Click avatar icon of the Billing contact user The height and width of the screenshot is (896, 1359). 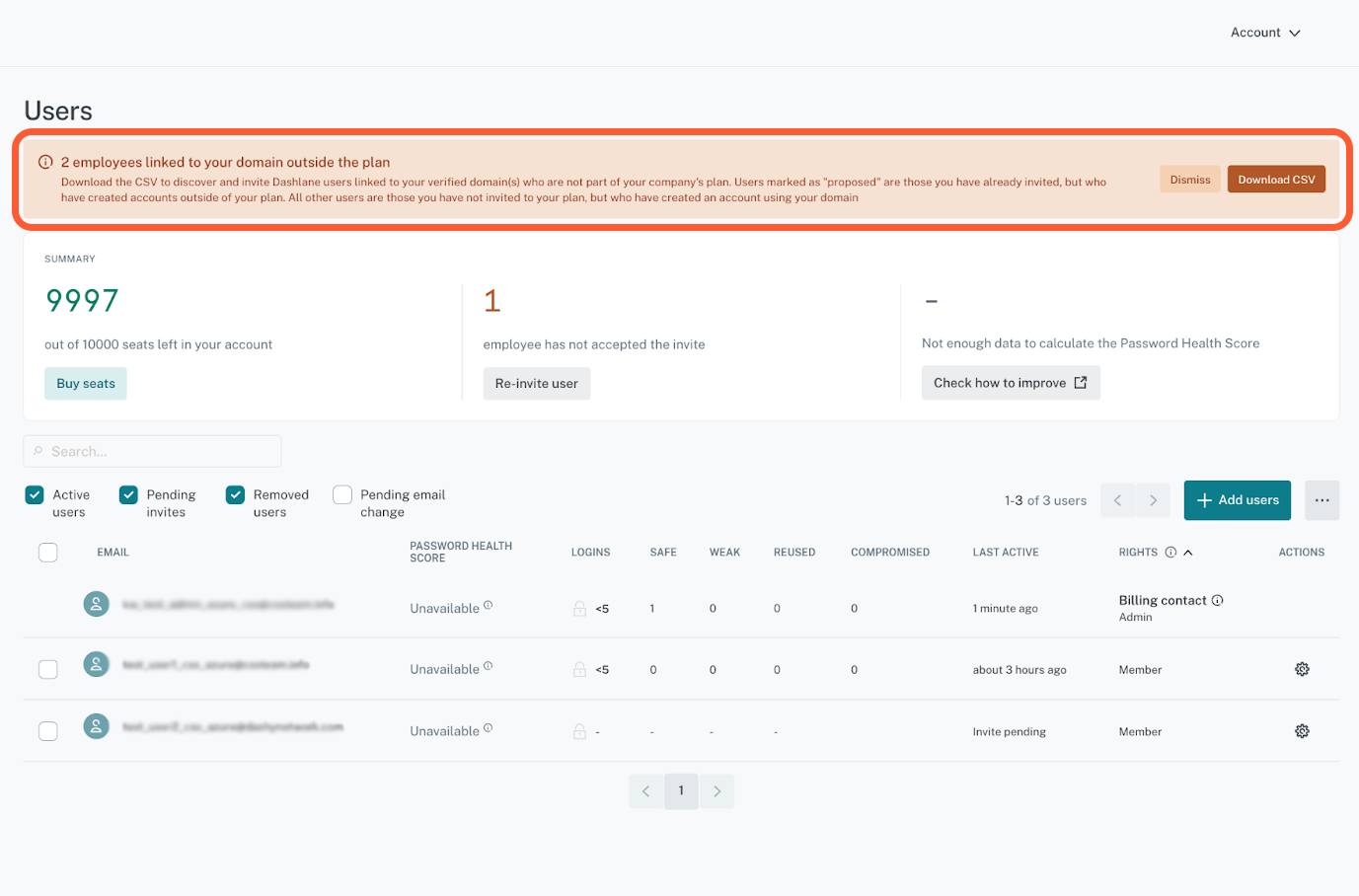coord(96,604)
